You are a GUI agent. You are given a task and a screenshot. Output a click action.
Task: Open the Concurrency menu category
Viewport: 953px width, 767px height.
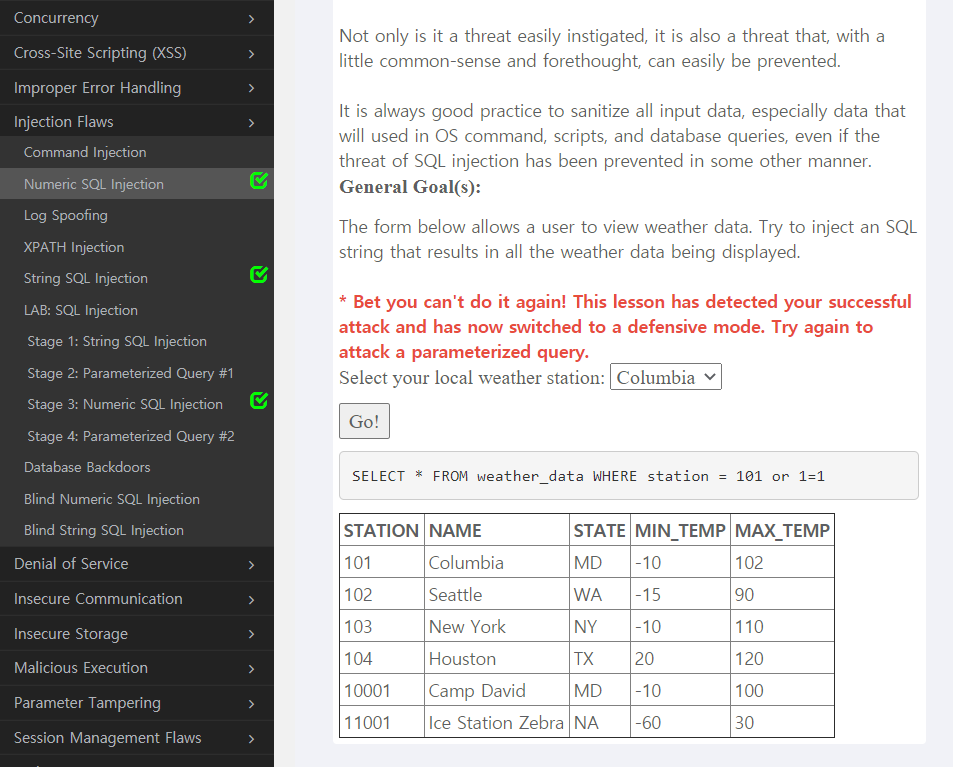[137, 18]
